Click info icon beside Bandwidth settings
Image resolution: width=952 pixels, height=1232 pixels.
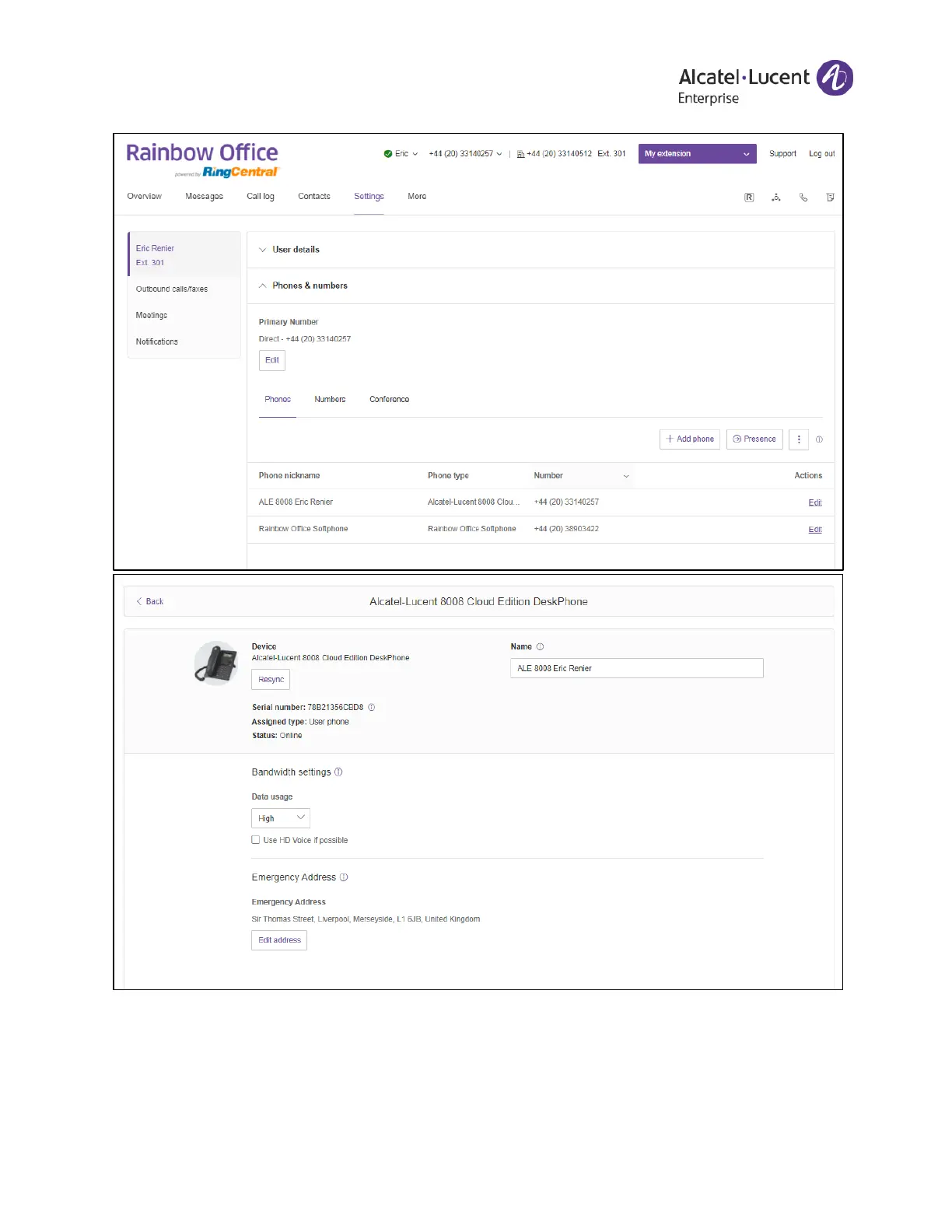[338, 772]
